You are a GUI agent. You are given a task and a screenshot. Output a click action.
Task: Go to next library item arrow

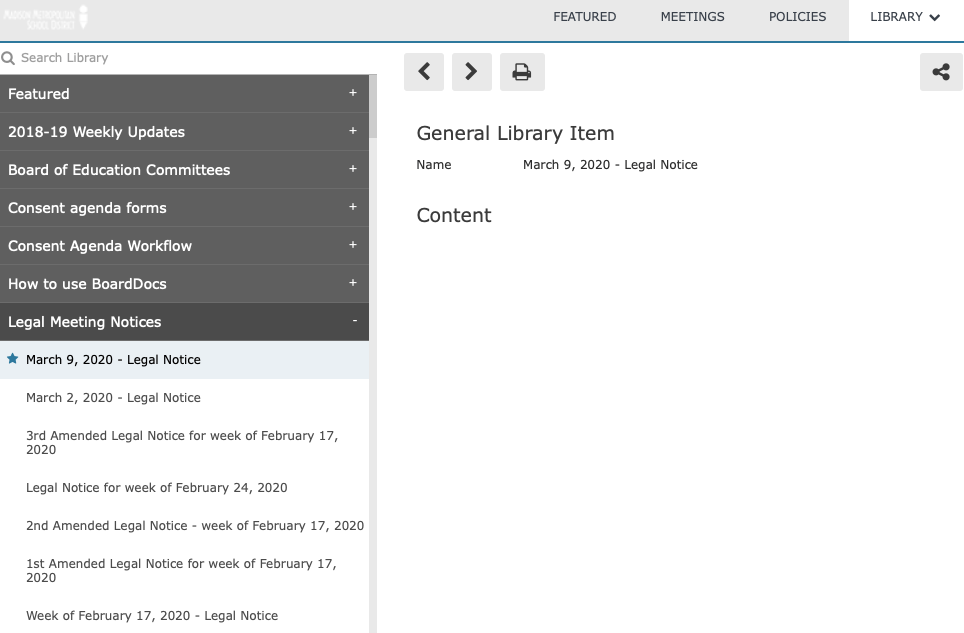[472, 72]
